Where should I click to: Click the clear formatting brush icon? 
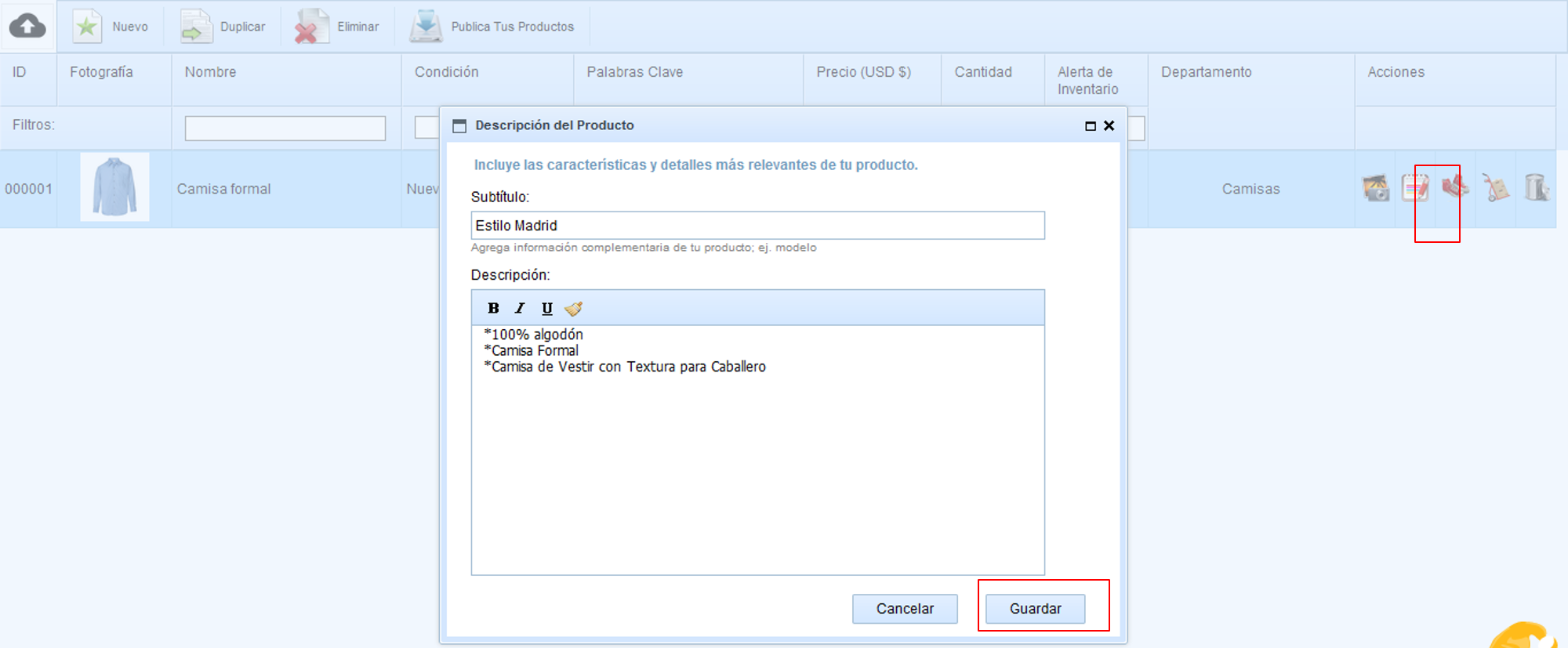click(574, 308)
